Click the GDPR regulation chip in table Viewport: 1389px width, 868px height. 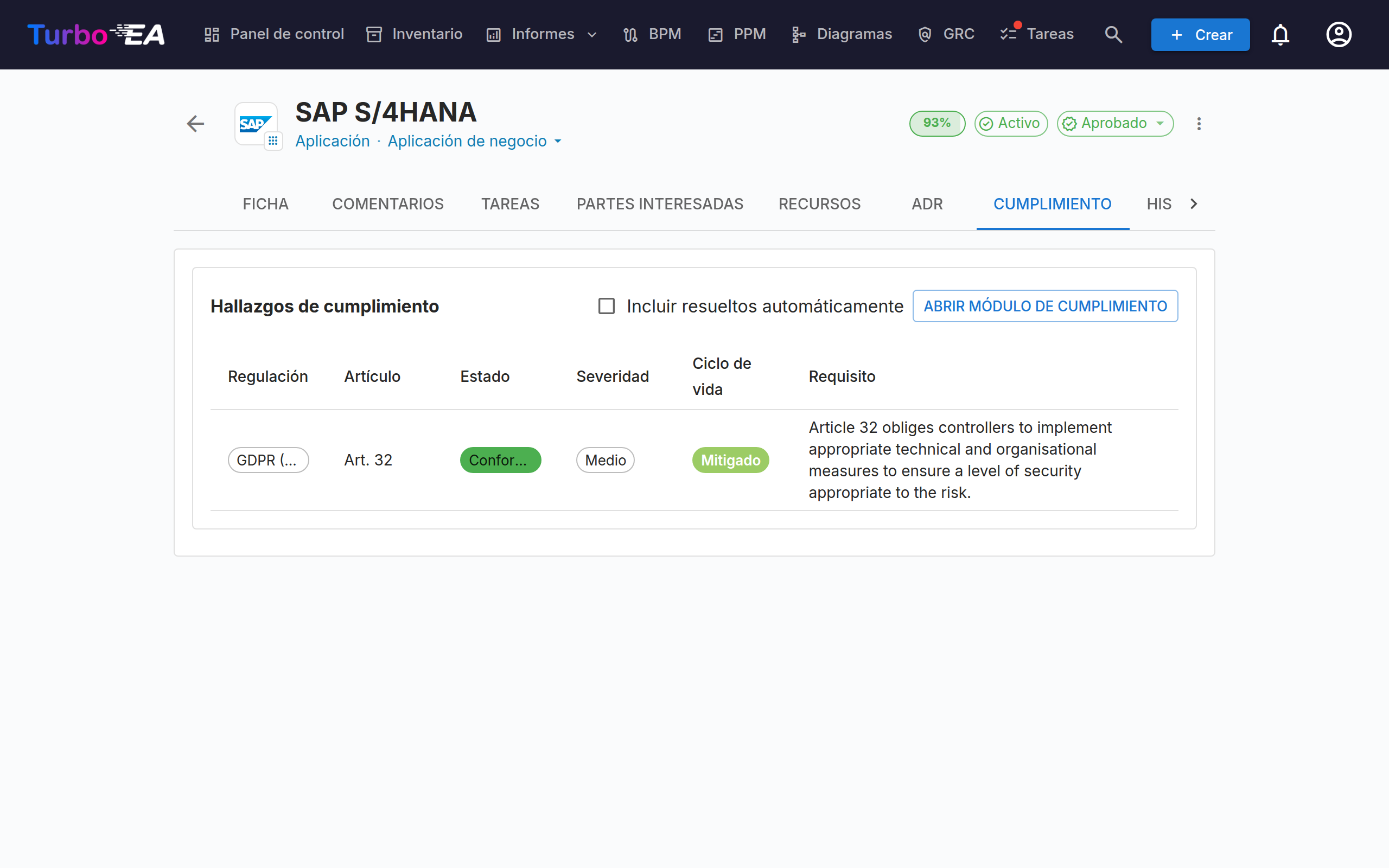(x=268, y=460)
